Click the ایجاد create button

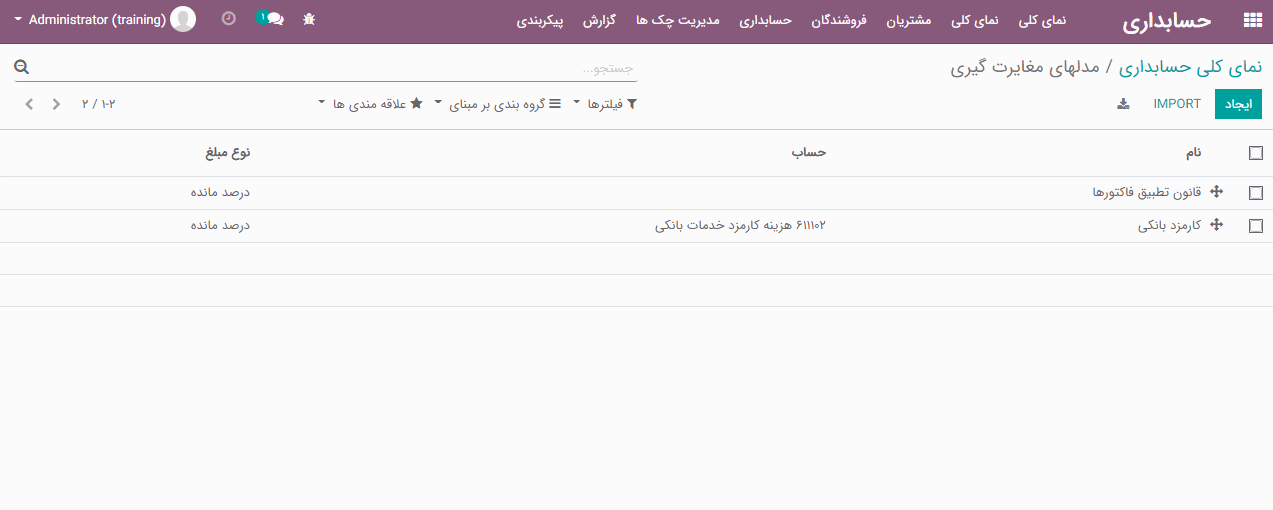point(1238,104)
